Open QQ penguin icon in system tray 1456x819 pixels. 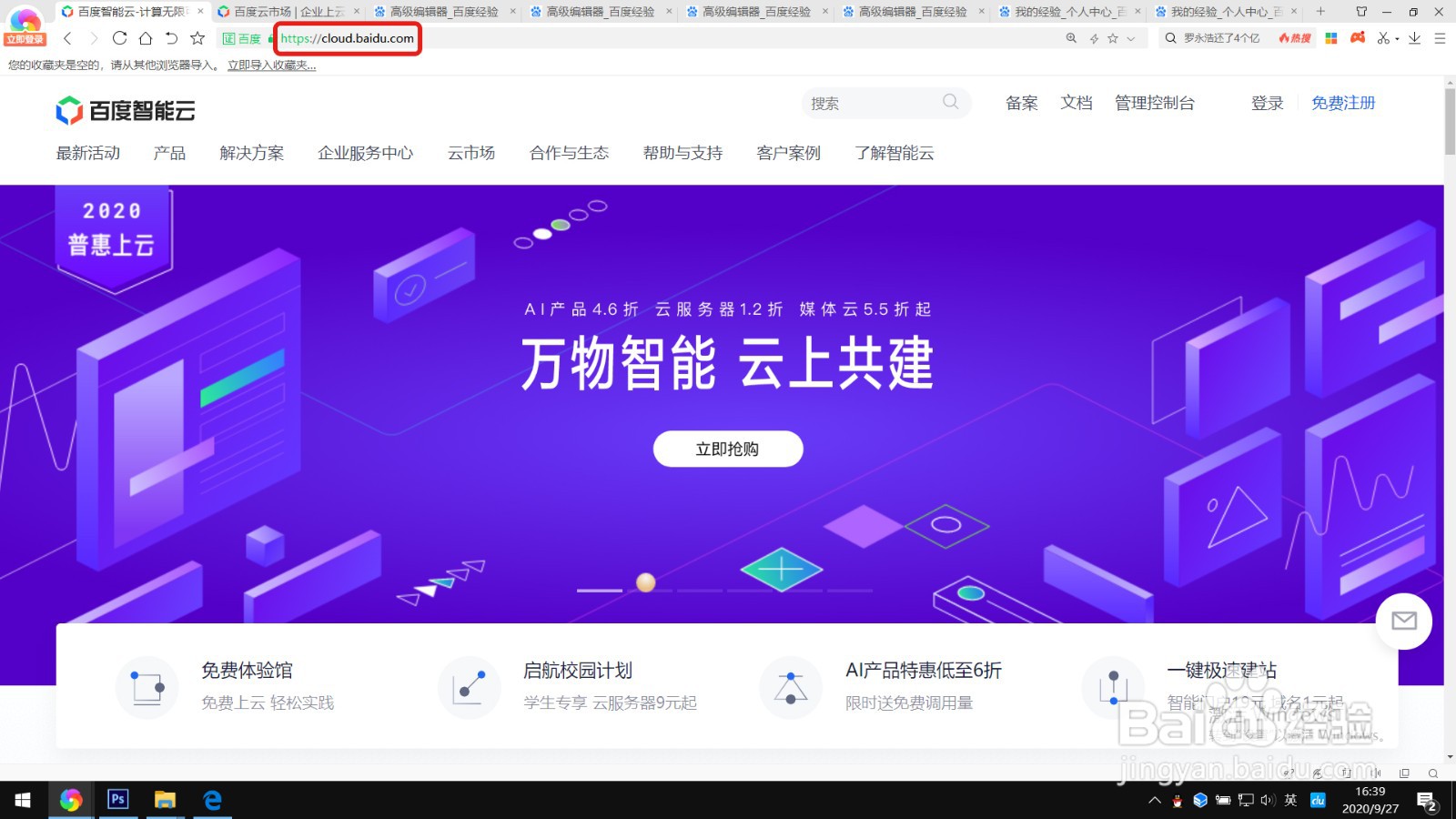click(1177, 801)
